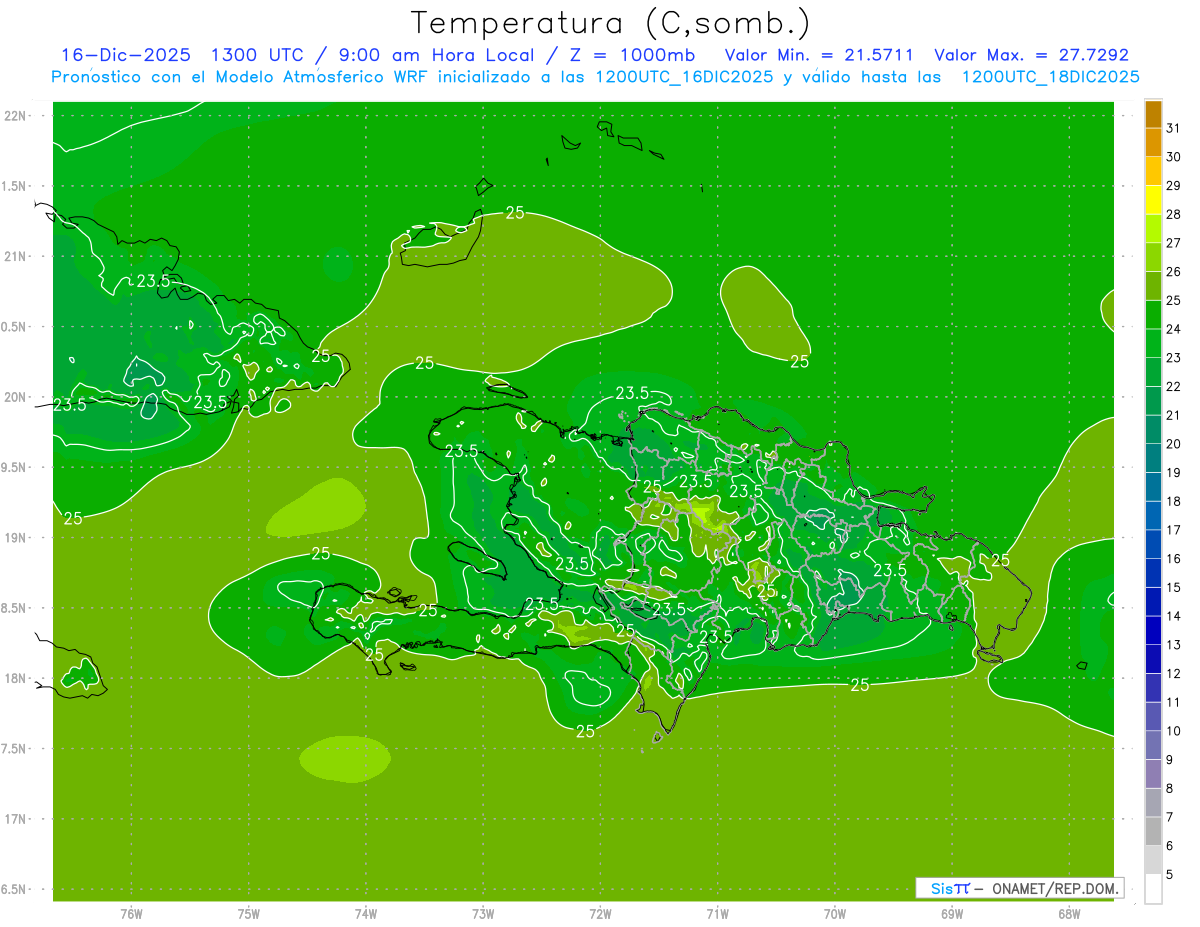This screenshot has width=1200, height=927.
Task: Click the '73W' longitude axis label
Action: pyautogui.click(x=483, y=914)
